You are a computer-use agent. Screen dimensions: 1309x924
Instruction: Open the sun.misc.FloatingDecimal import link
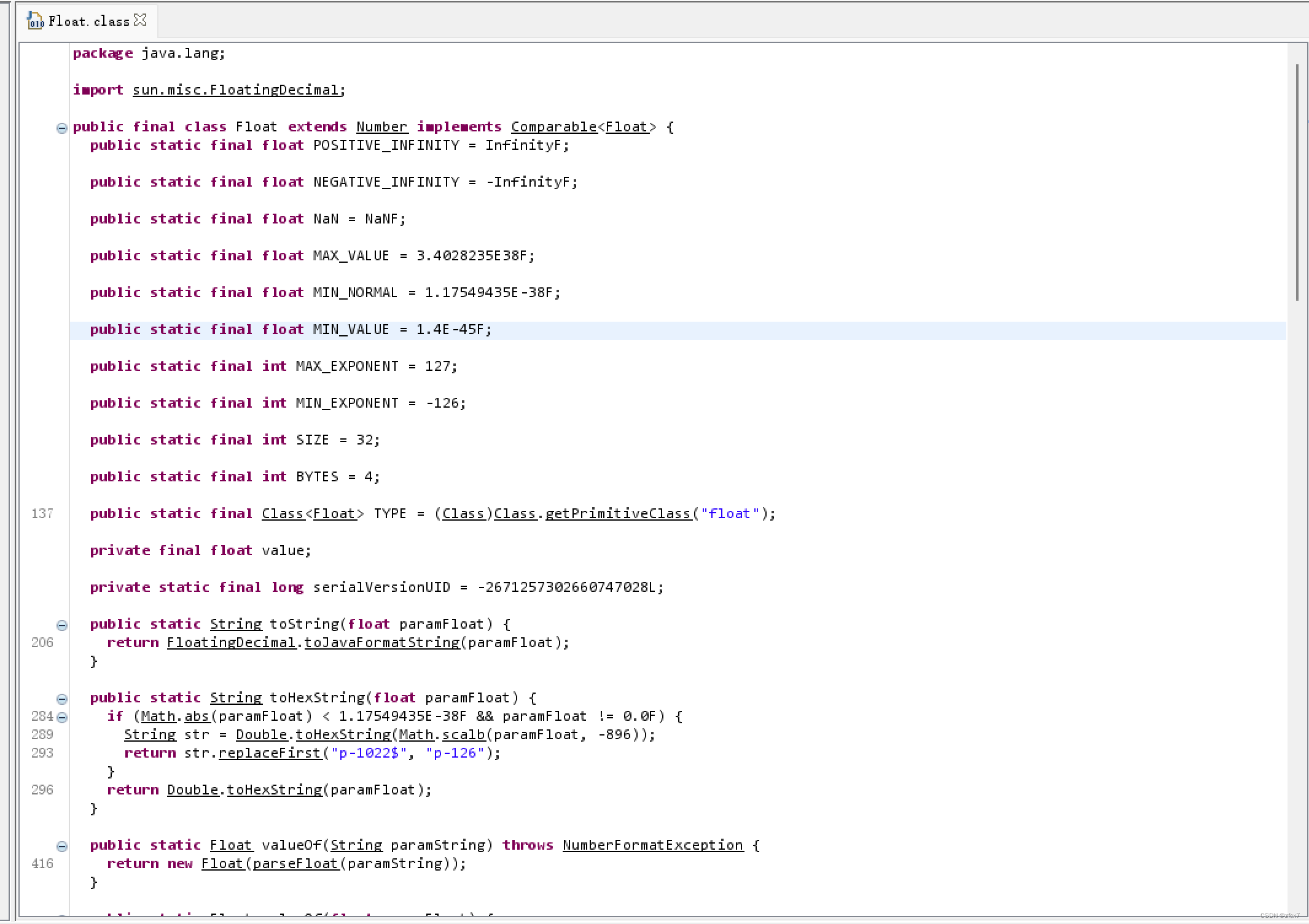tap(235, 90)
